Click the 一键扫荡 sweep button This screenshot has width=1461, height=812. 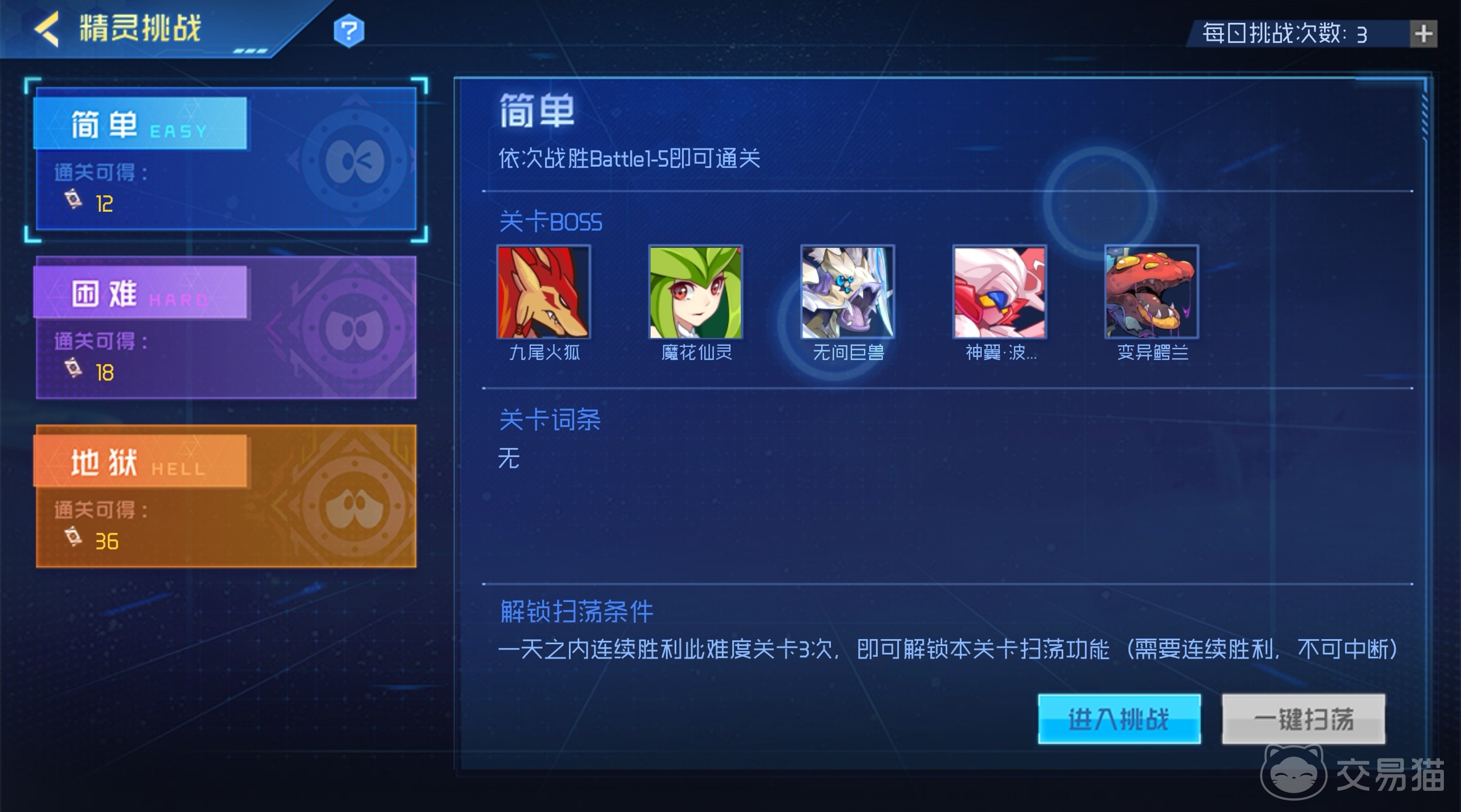(x=1303, y=719)
